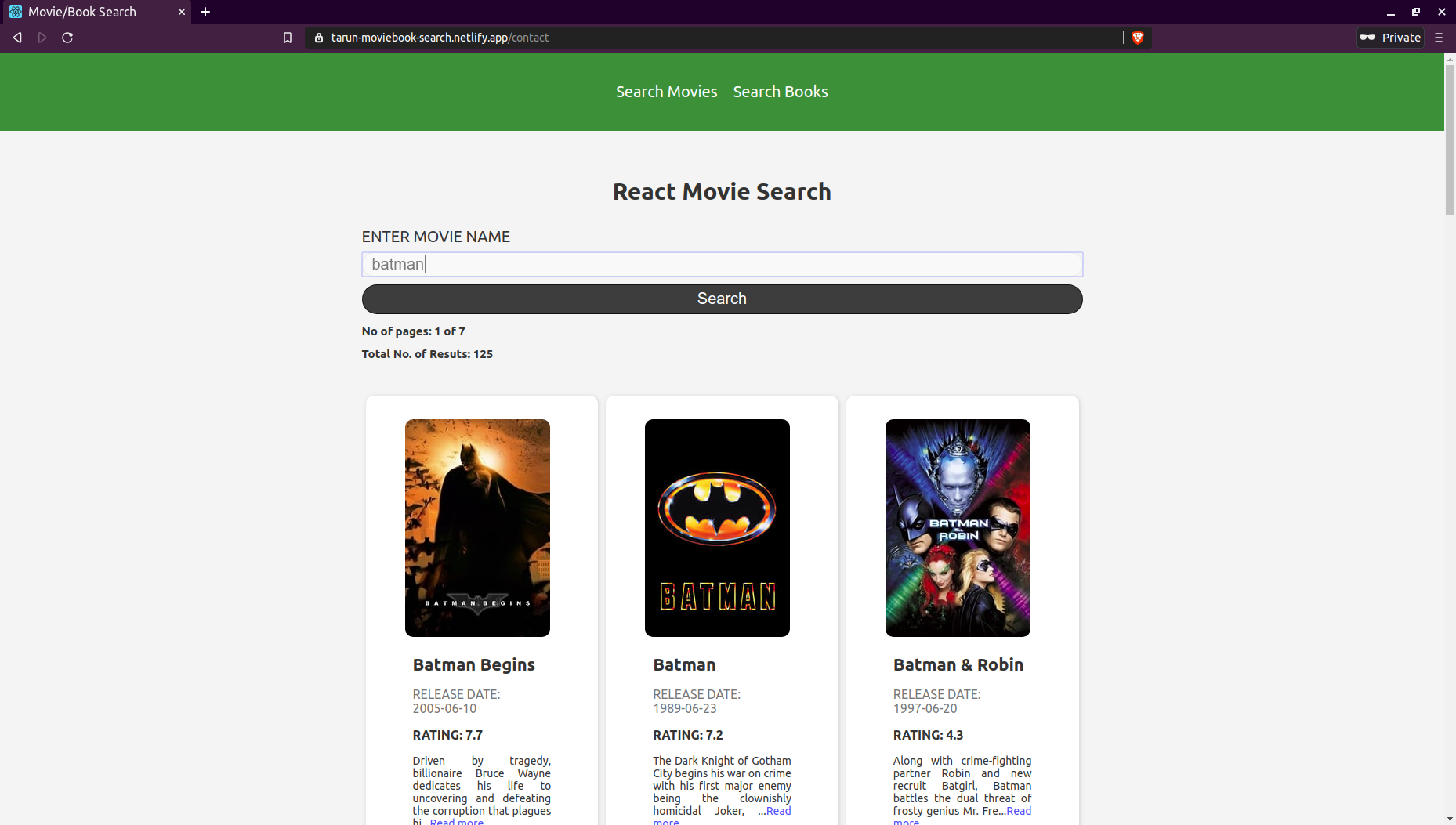The height and width of the screenshot is (825, 1456).
Task: Click the Batman card title
Action: click(x=684, y=664)
